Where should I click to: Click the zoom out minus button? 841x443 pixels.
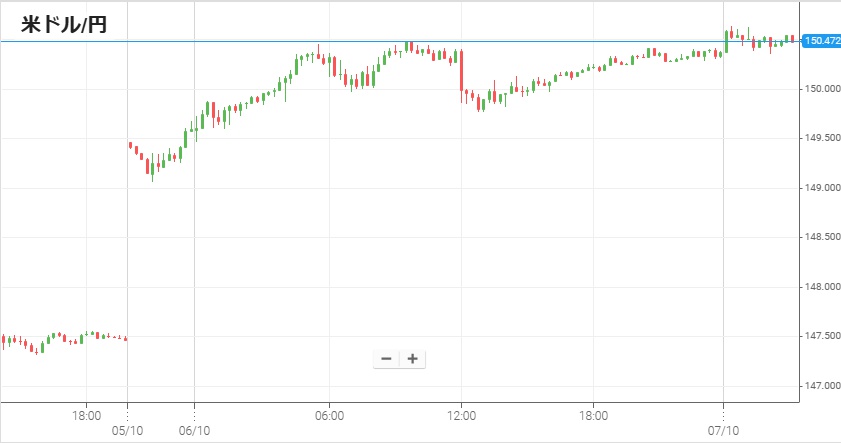tap(387, 359)
